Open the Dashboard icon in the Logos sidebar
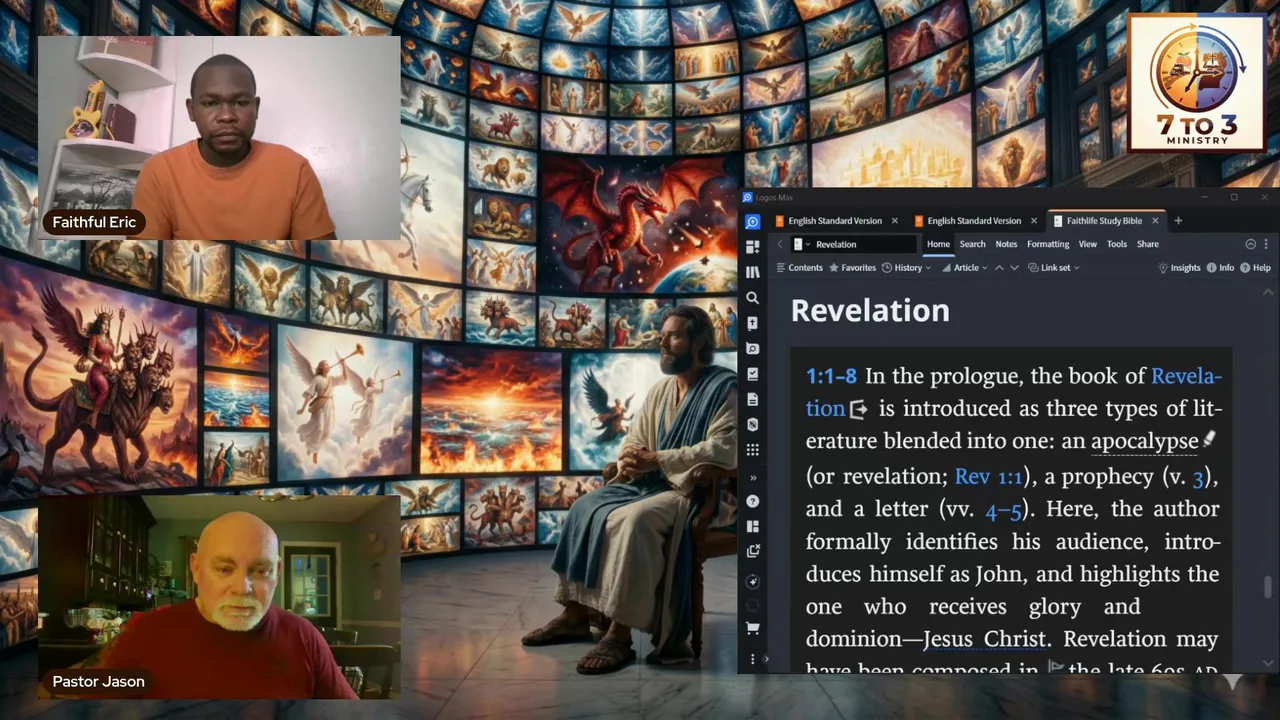The height and width of the screenshot is (720, 1280). point(753,246)
